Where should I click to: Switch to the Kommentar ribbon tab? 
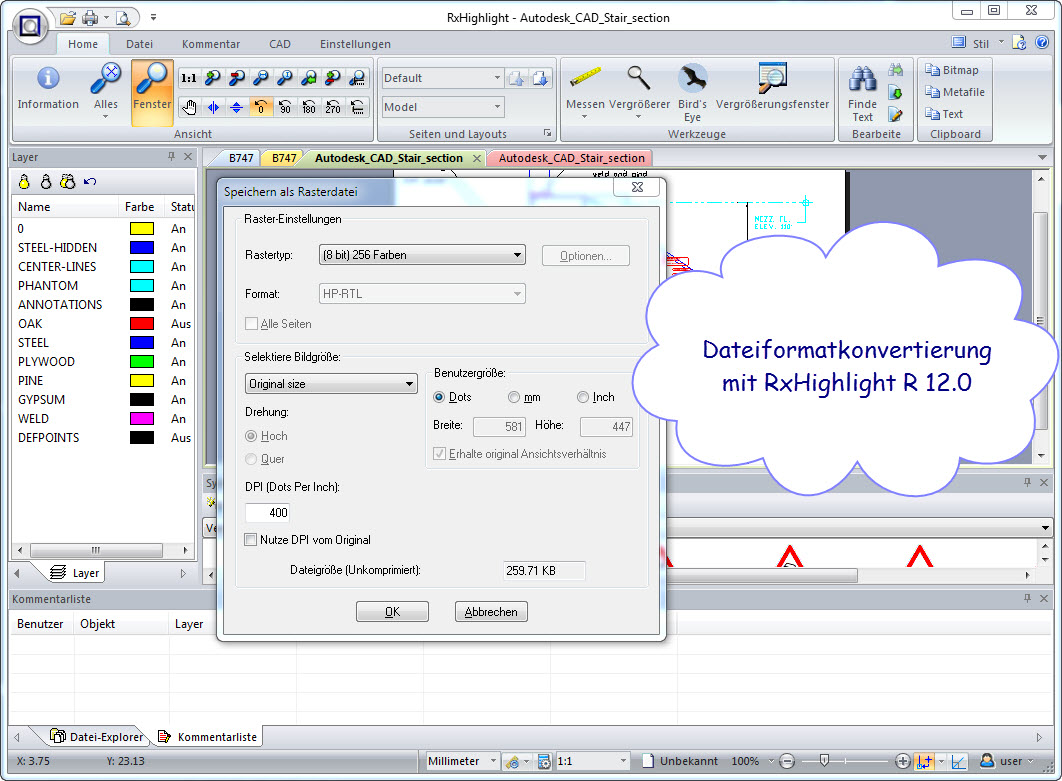click(x=210, y=44)
